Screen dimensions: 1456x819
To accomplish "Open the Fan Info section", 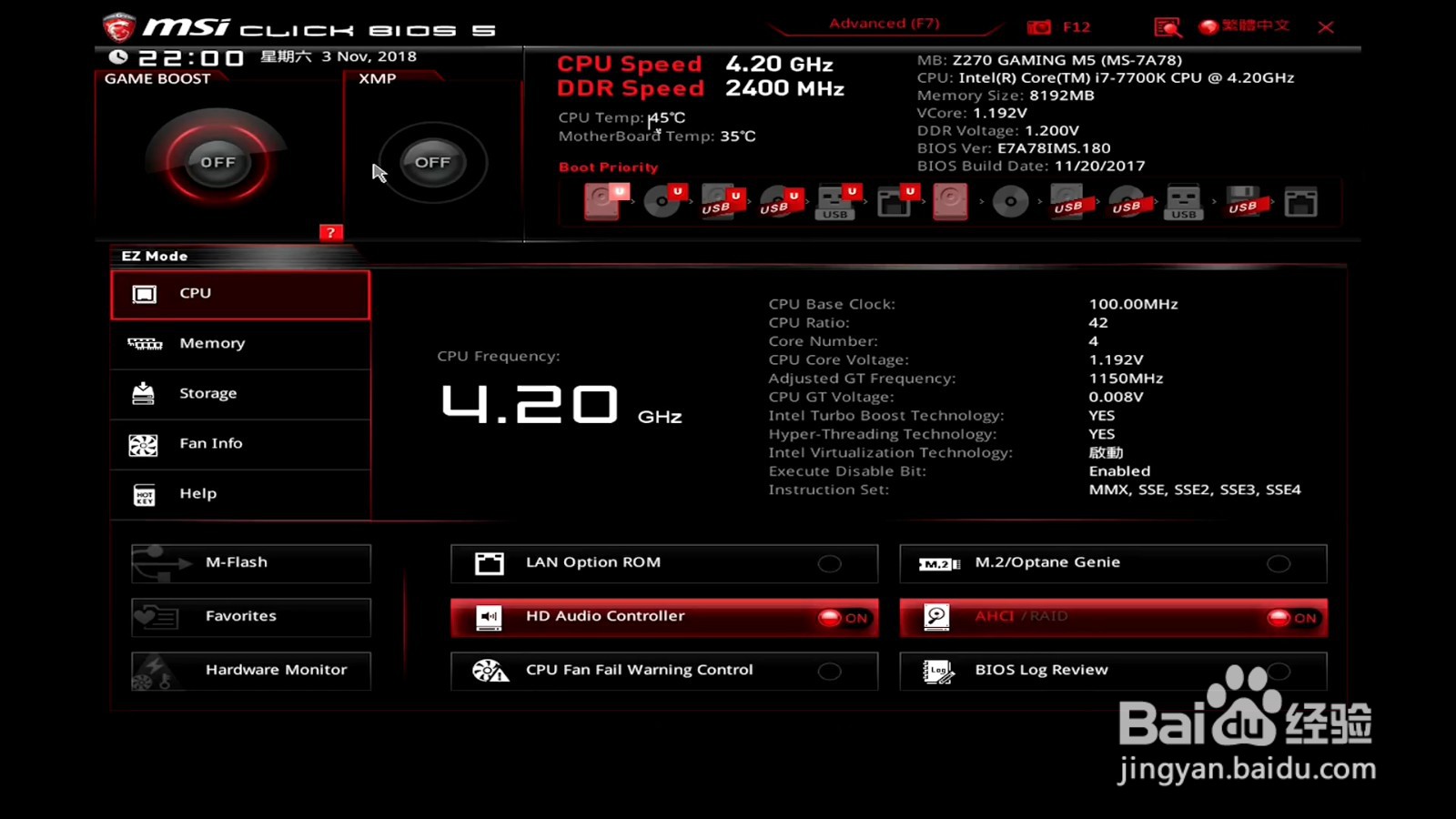I will click(x=240, y=444).
